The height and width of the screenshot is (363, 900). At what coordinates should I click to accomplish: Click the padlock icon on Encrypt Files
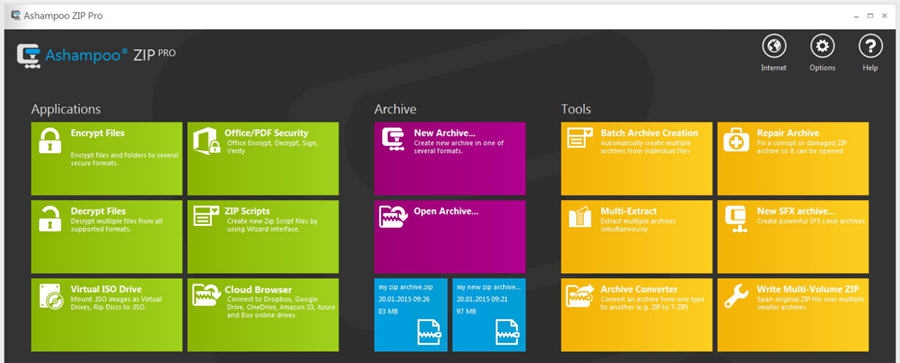(x=50, y=141)
